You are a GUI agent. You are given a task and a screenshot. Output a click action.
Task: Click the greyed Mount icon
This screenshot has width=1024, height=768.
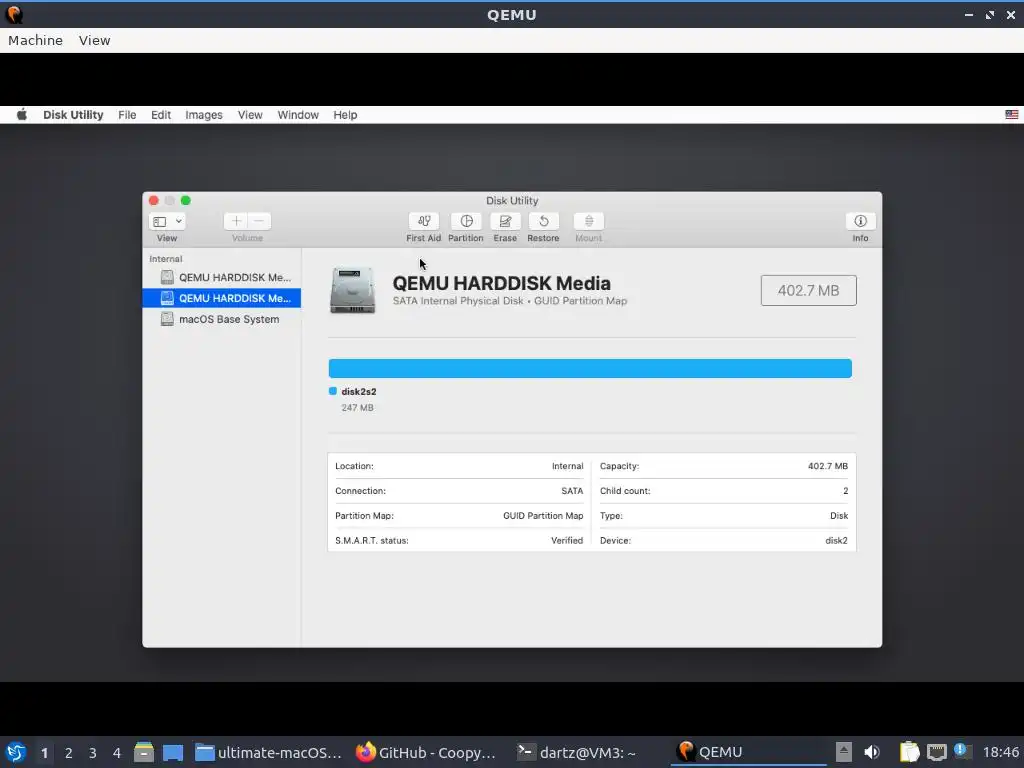pyautogui.click(x=588, y=221)
